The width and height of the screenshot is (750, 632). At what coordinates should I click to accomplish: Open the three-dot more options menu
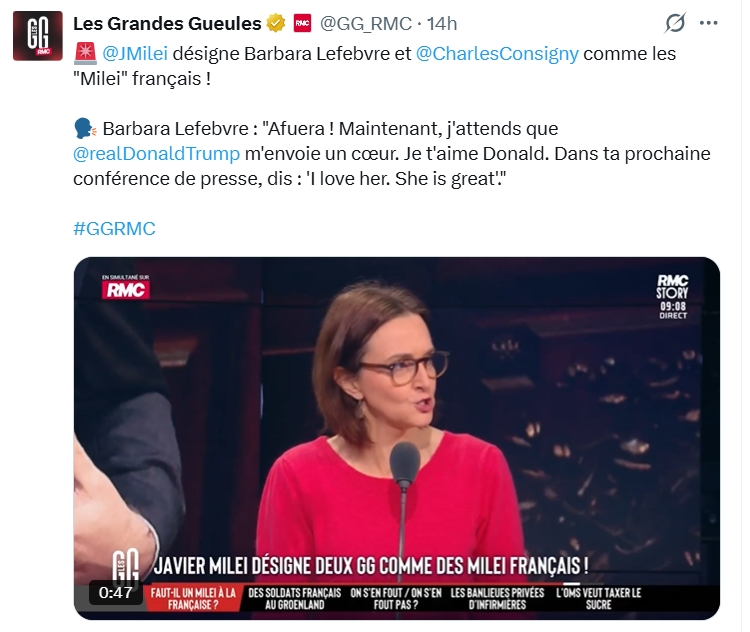click(x=708, y=22)
